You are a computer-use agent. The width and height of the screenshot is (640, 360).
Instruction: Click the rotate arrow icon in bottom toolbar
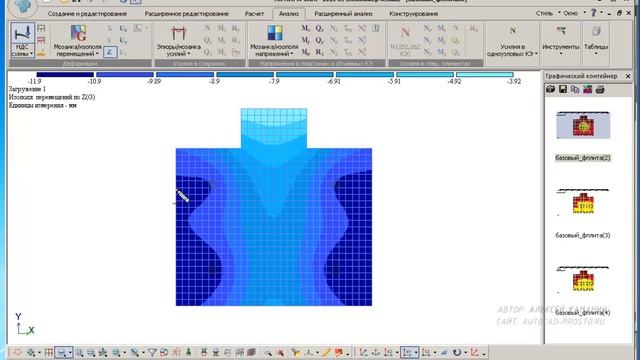pos(457,352)
